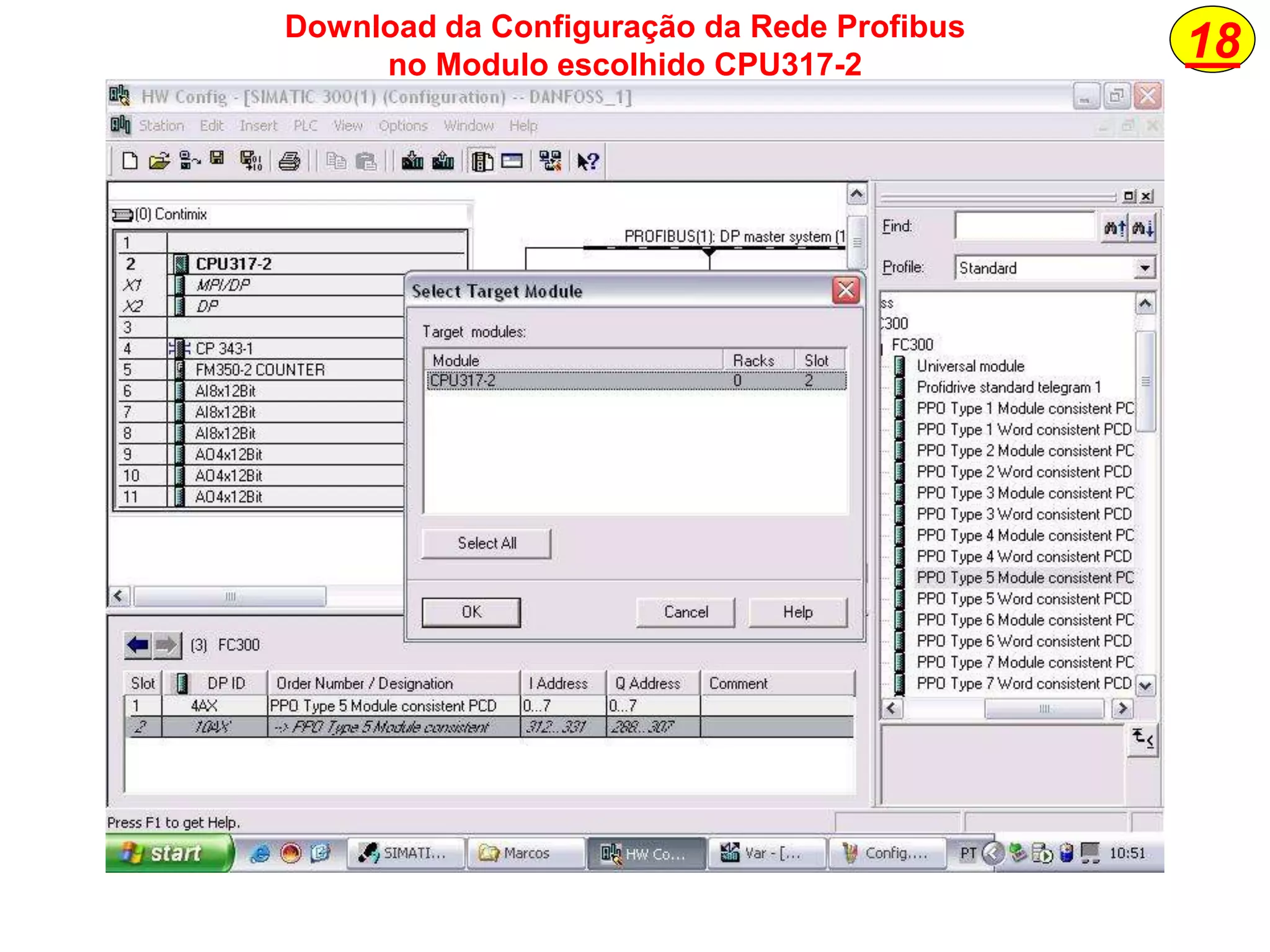Screen dimensions: 1270x952
Task: Click Help in Select Target Module dialog
Action: [797, 612]
